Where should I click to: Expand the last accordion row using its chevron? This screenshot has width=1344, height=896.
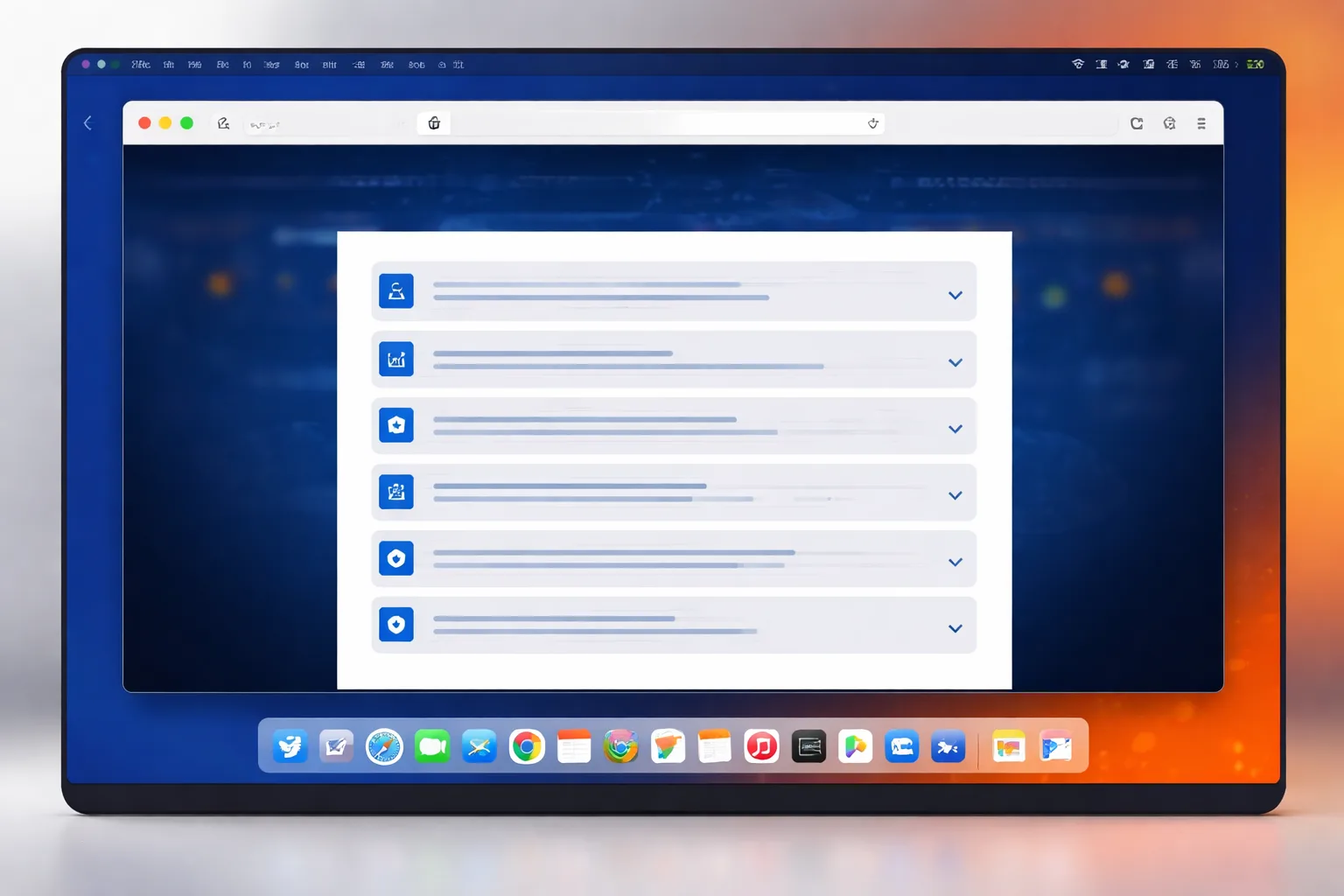click(955, 628)
